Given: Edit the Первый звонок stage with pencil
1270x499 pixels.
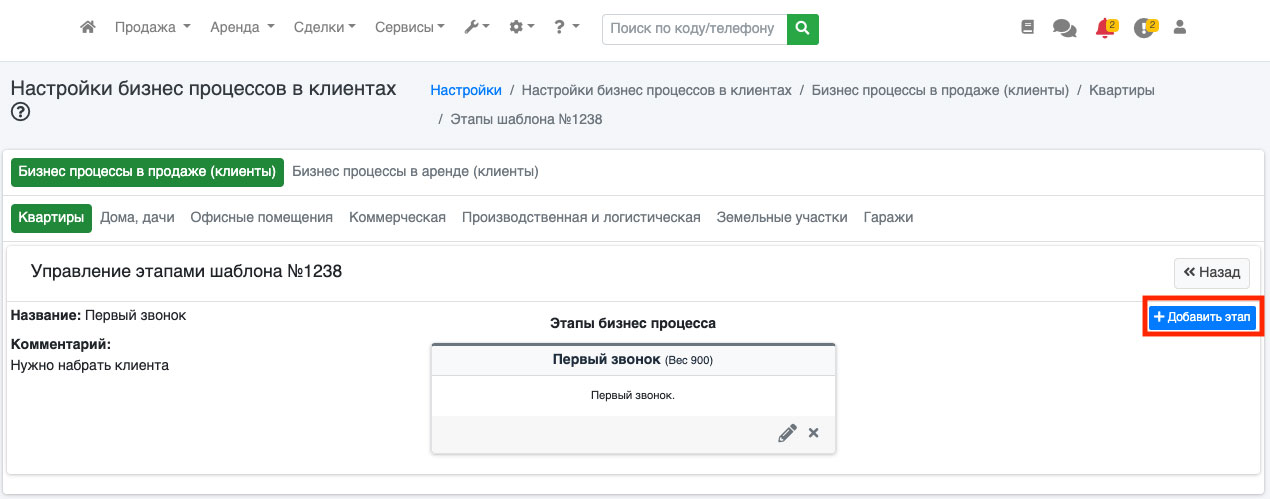Looking at the screenshot, I should point(787,433).
